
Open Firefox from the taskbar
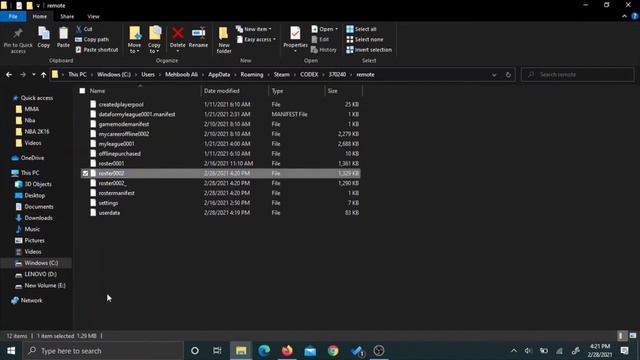click(x=287, y=351)
